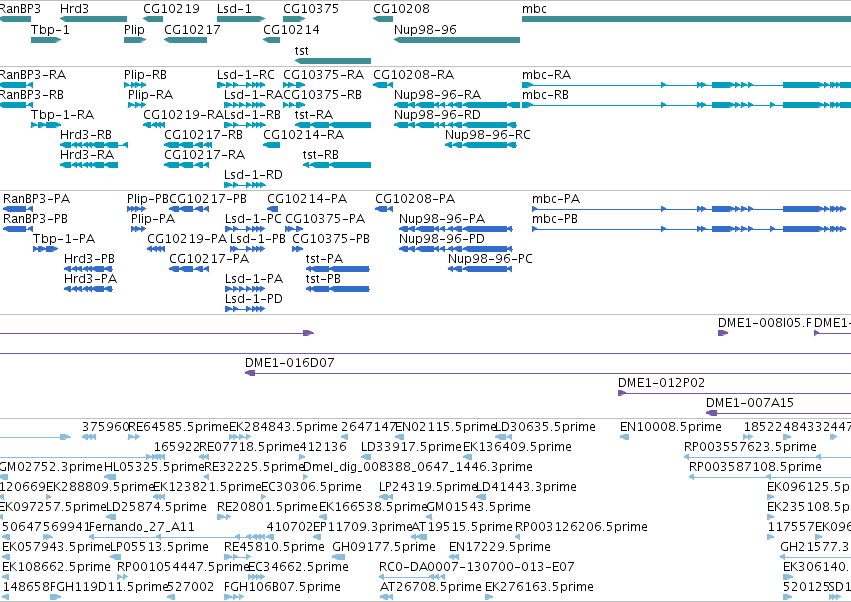851x602 pixels.
Task: Click the LD30635.5prime EST label
Action: [545, 427]
